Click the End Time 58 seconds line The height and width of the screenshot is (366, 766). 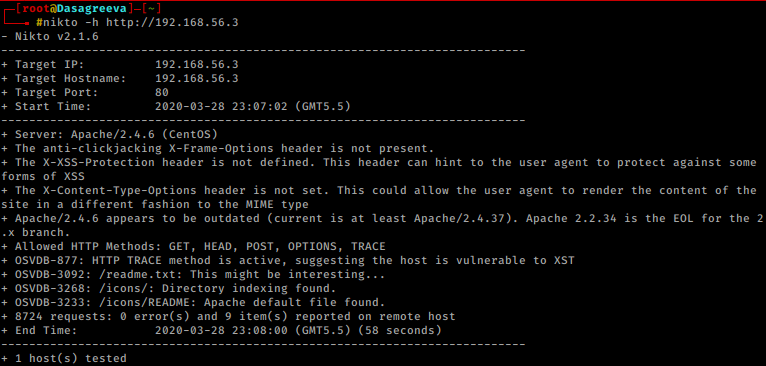point(221,331)
